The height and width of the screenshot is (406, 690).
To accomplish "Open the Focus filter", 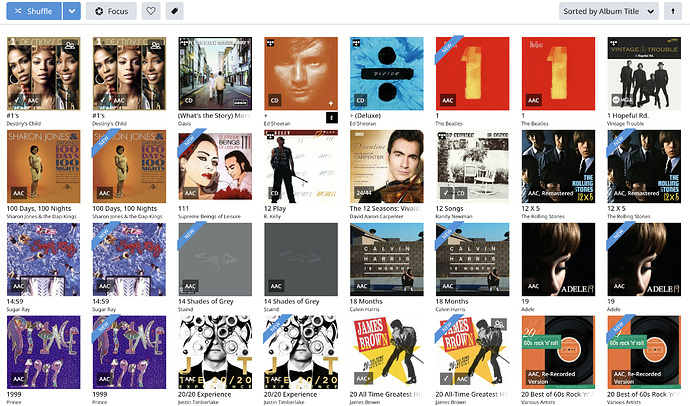I will (111, 11).
